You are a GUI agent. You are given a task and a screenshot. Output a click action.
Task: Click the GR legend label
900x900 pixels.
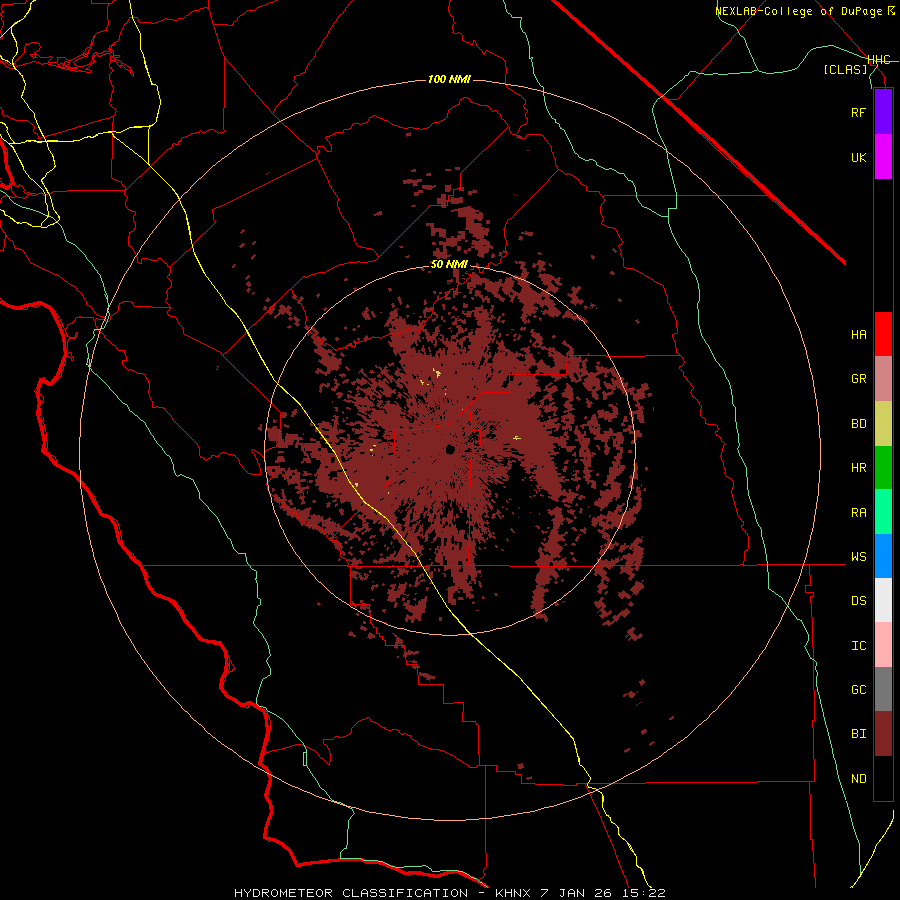click(x=858, y=379)
